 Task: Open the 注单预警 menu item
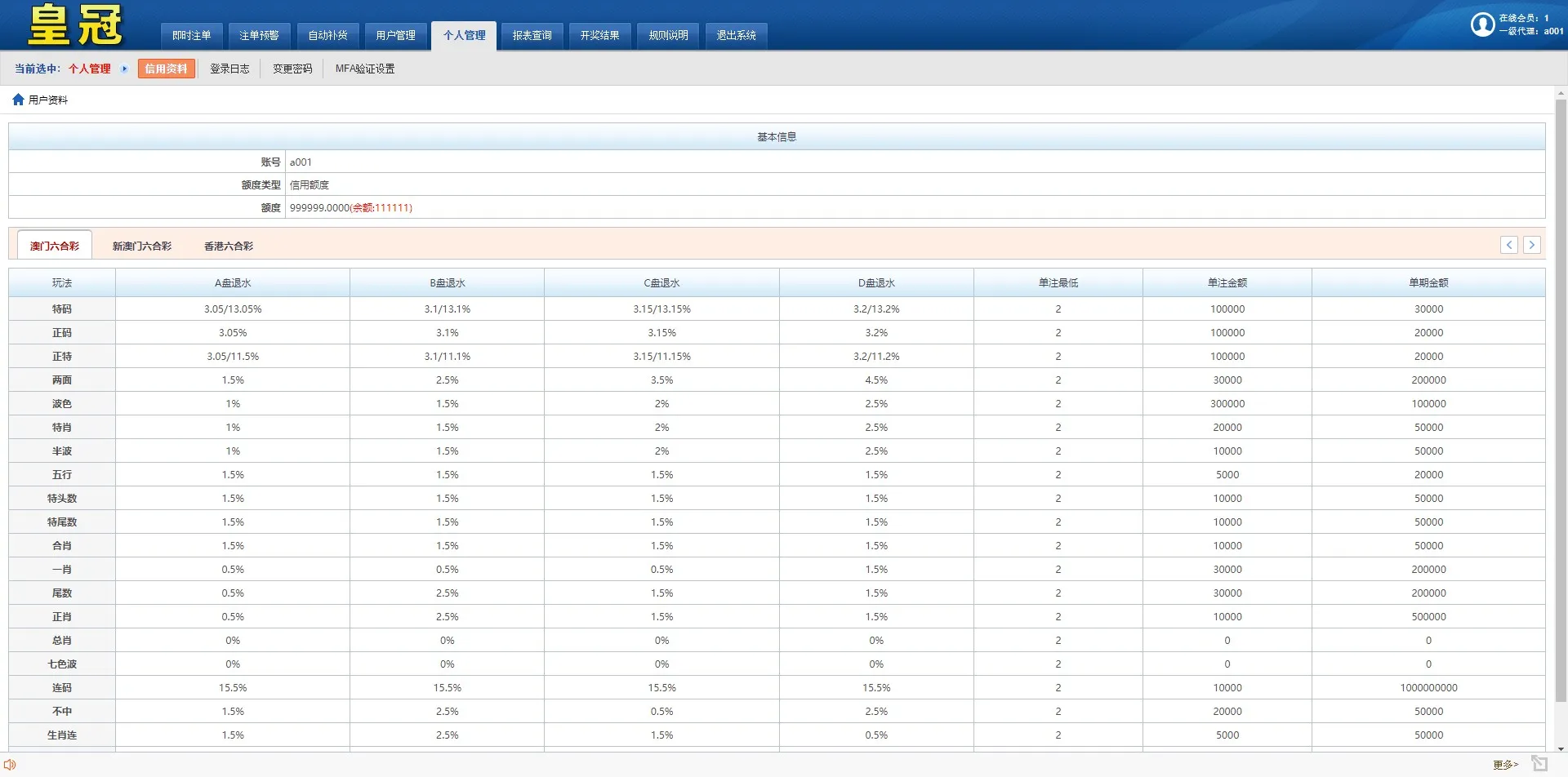(x=260, y=35)
